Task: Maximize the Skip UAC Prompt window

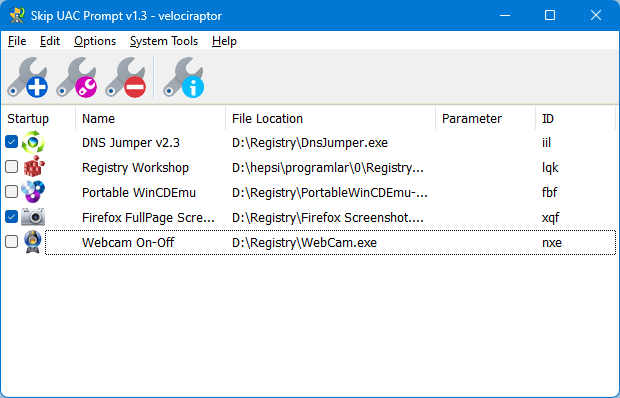Action: coord(550,15)
